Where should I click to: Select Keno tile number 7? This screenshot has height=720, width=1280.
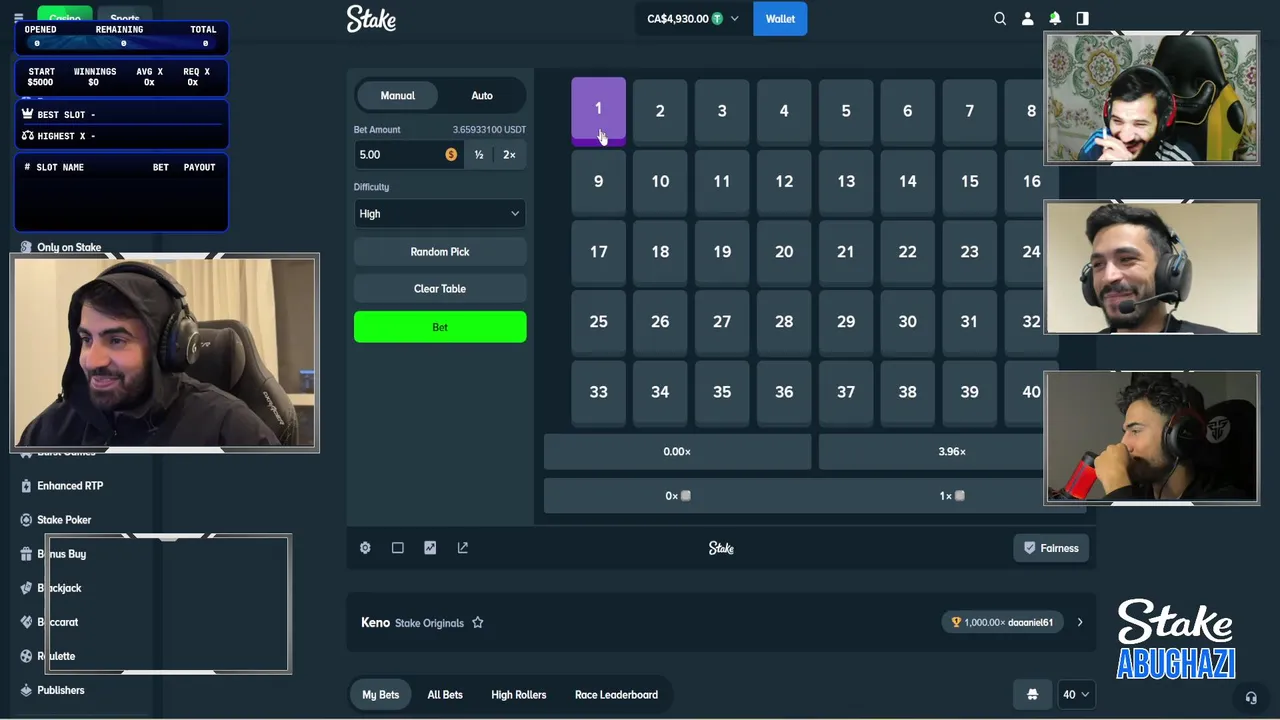point(969,111)
